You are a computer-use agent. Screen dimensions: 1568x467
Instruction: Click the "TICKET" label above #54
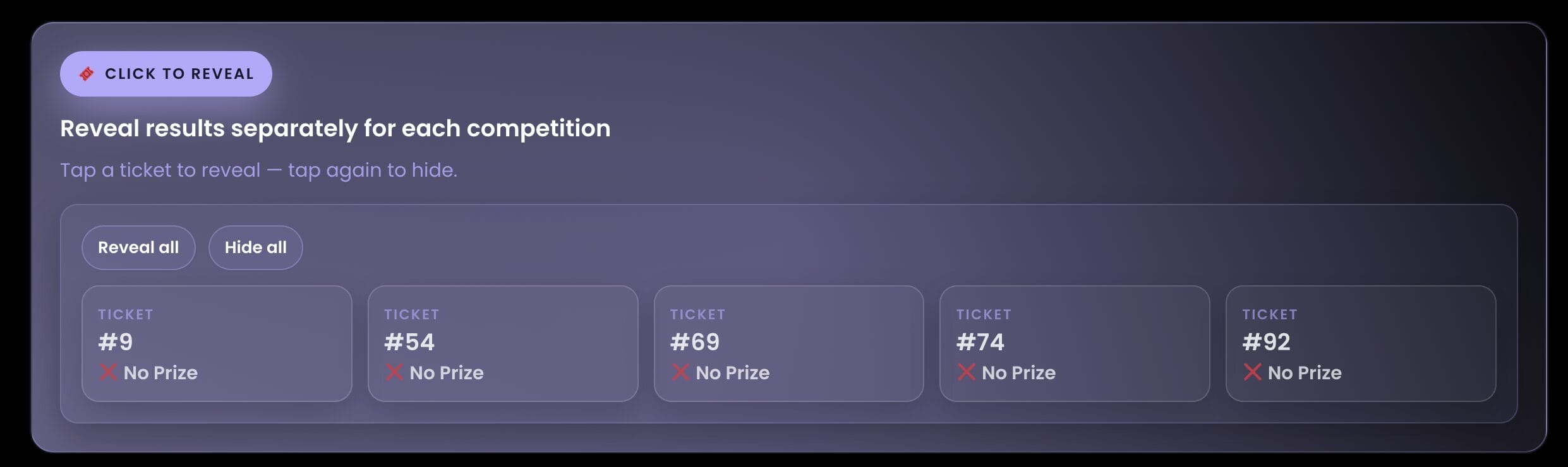[x=412, y=314]
